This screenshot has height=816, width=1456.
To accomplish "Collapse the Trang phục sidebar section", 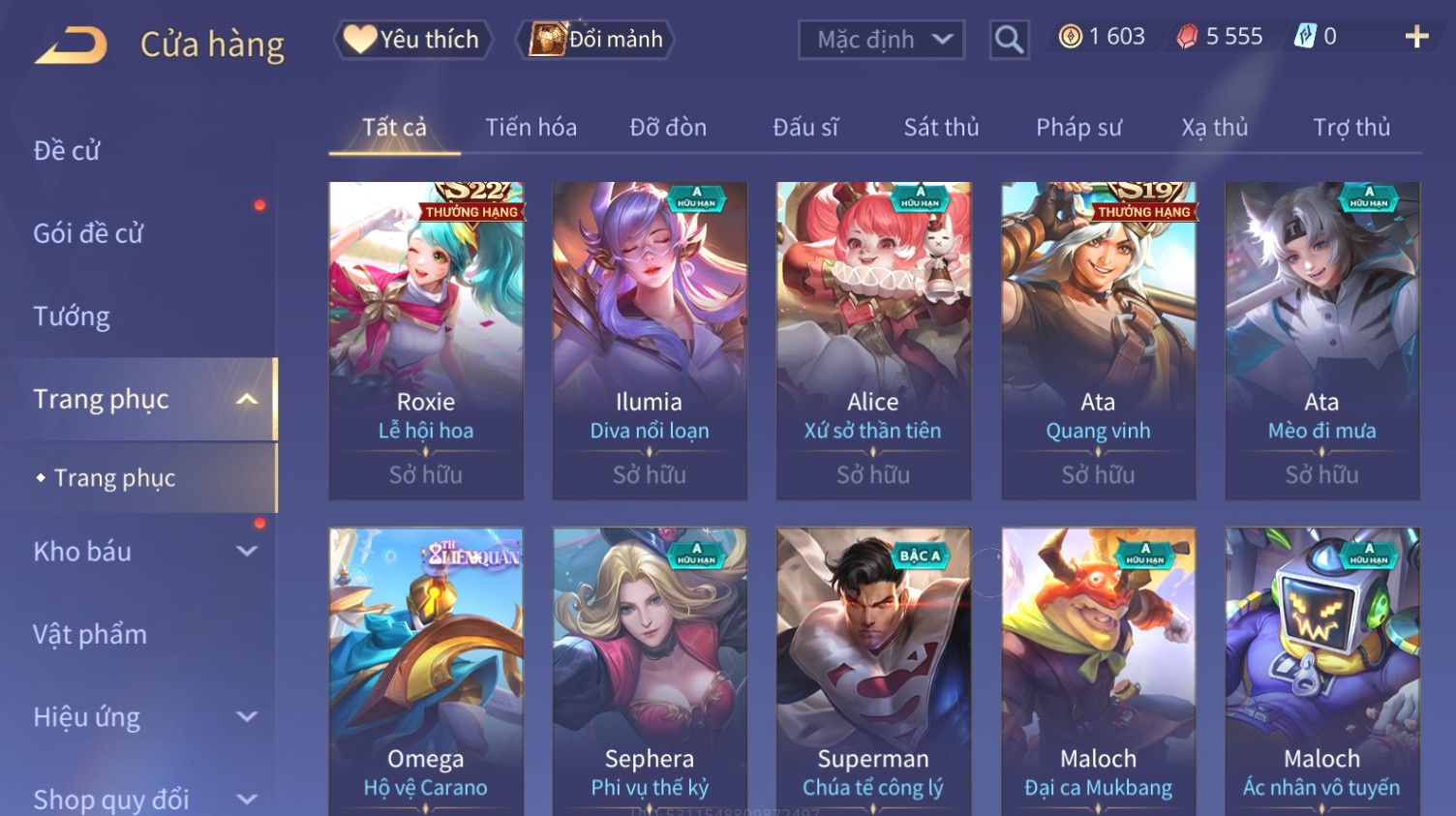I will (247, 399).
